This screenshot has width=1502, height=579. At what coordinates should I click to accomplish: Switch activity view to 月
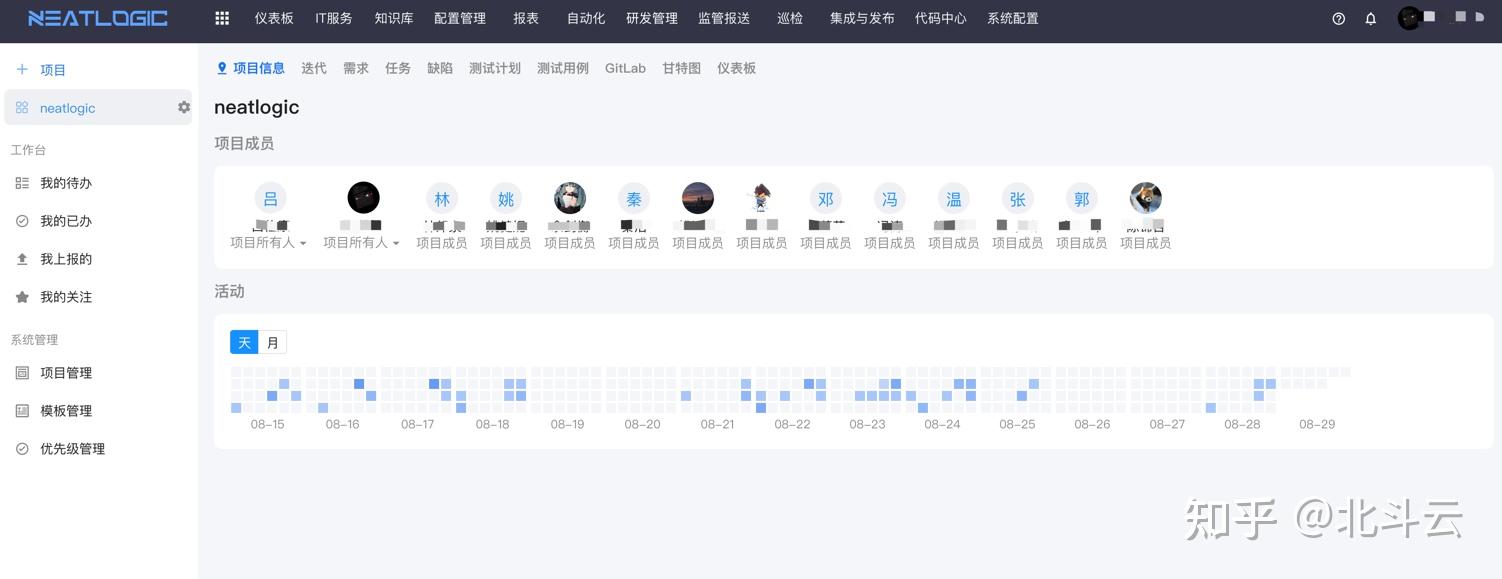click(271, 341)
